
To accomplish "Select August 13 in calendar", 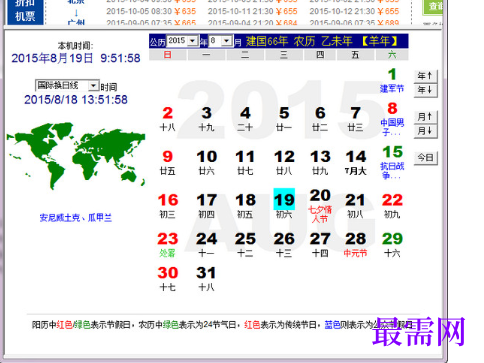I will [320, 162].
